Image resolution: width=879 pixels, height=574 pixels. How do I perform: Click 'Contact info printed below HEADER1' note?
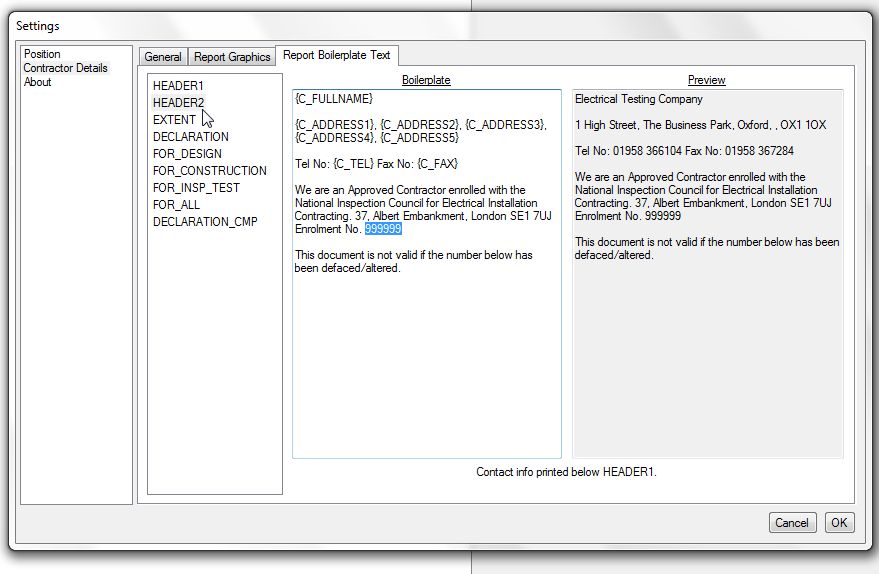click(566, 472)
